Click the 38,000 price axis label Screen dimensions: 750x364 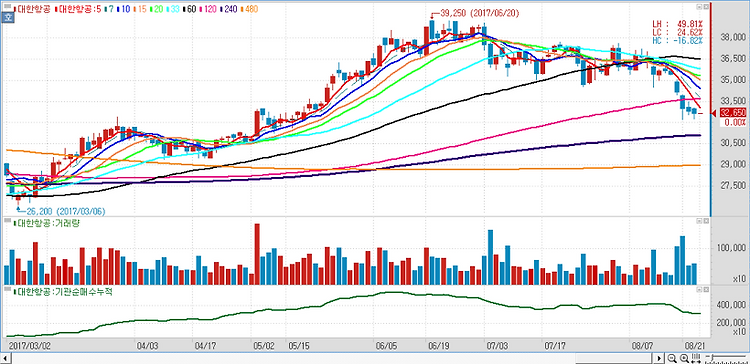coord(734,37)
